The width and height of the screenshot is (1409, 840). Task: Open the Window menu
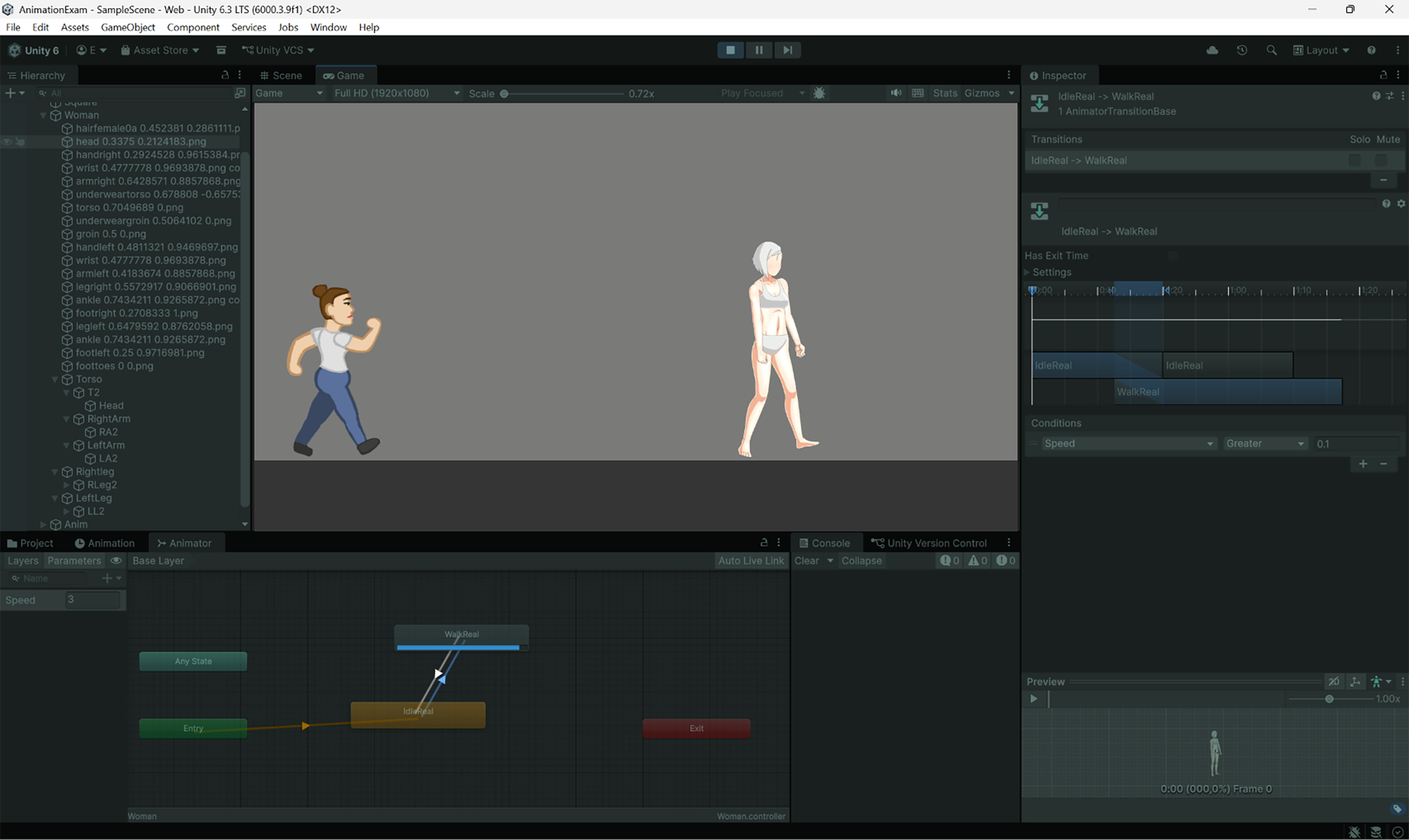[328, 27]
